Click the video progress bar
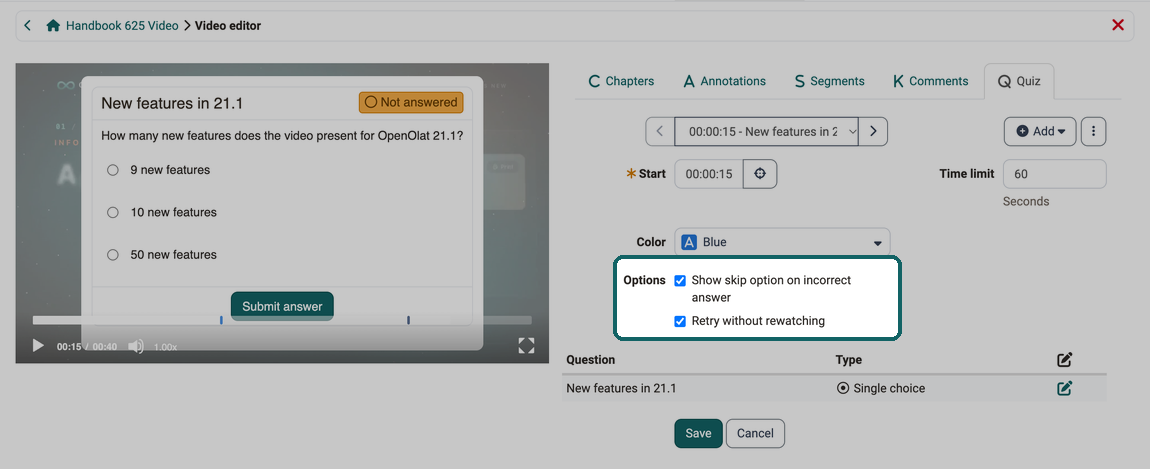The width and height of the screenshot is (1150, 469). click(x=282, y=320)
